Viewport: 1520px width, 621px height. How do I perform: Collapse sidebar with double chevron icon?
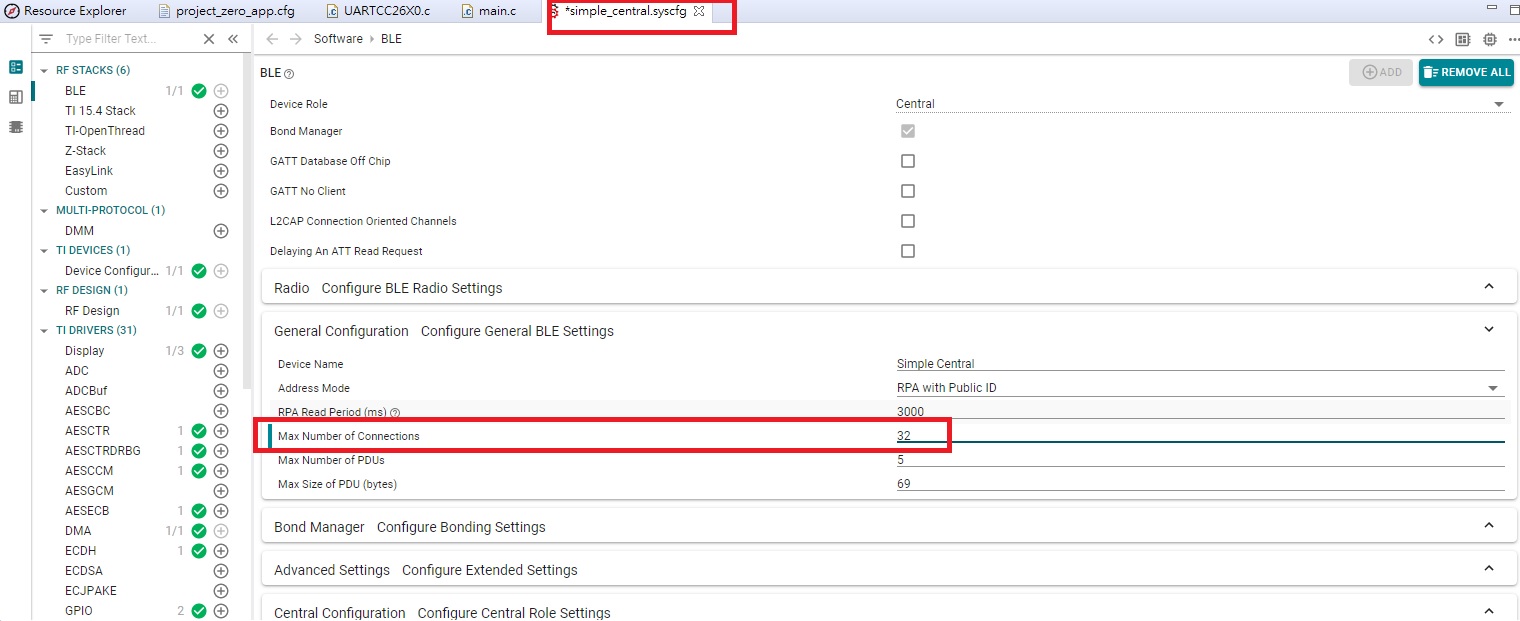tap(233, 39)
